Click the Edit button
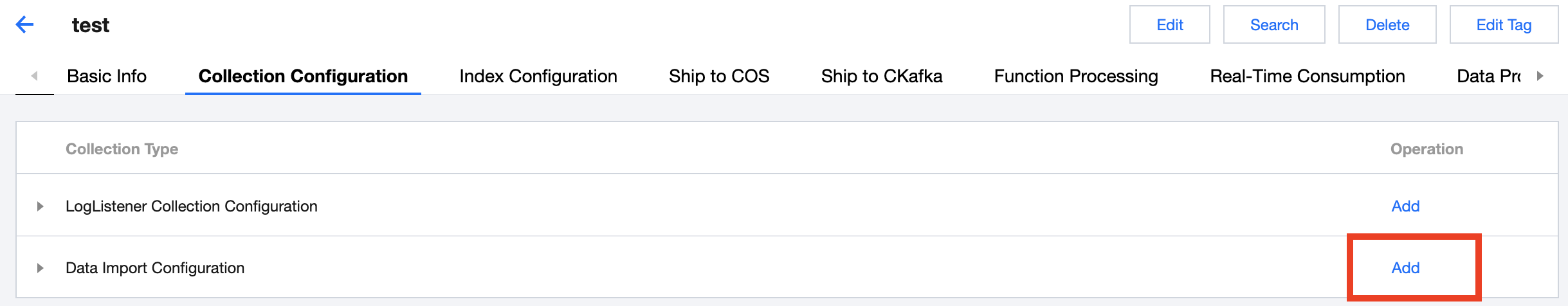 (x=1169, y=25)
